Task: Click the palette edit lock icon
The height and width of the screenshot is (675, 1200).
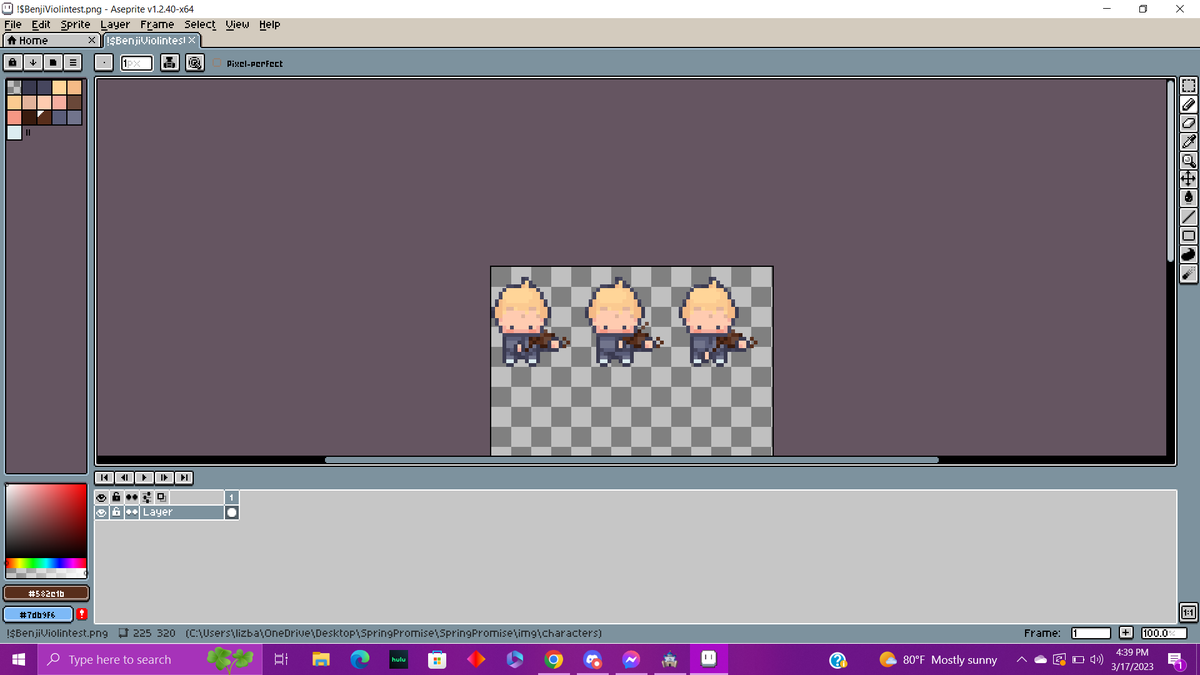Action: tap(13, 63)
